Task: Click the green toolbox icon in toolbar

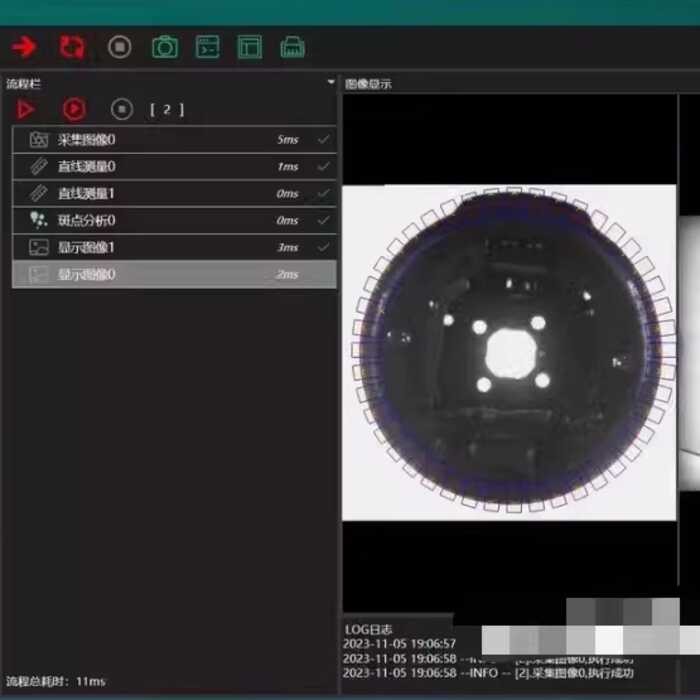Action: click(x=292, y=47)
